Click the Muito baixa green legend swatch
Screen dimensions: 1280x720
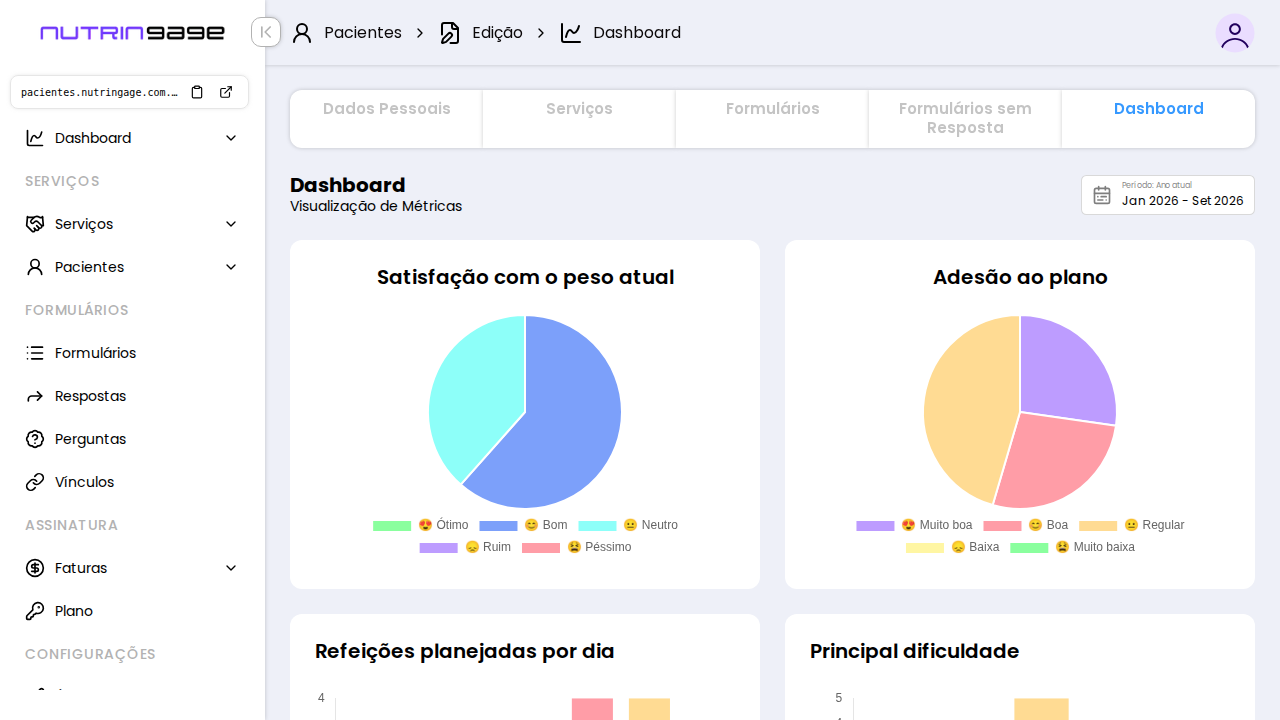1029,547
